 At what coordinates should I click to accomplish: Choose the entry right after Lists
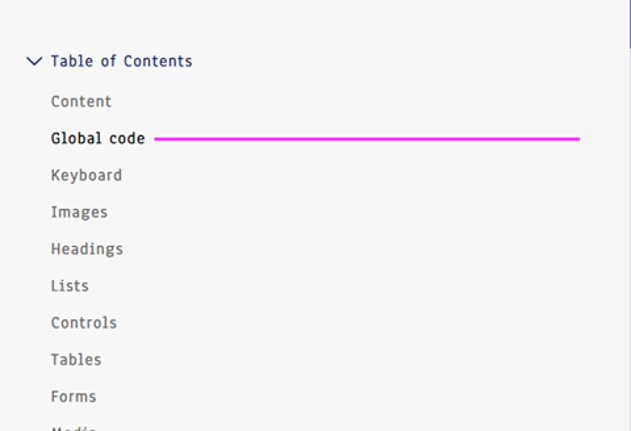[84, 323]
